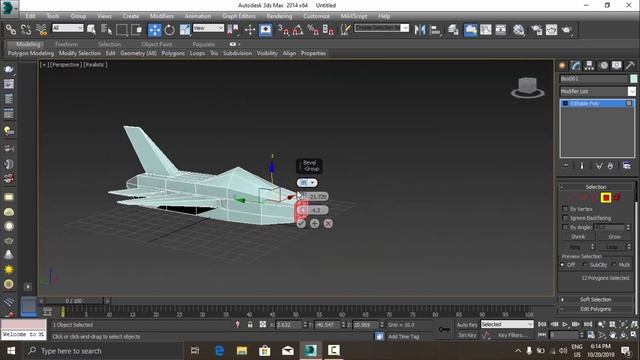Image resolution: width=640 pixels, height=360 pixels.
Task: Enable the Ignore Backfacing checkbox
Action: 565,218
